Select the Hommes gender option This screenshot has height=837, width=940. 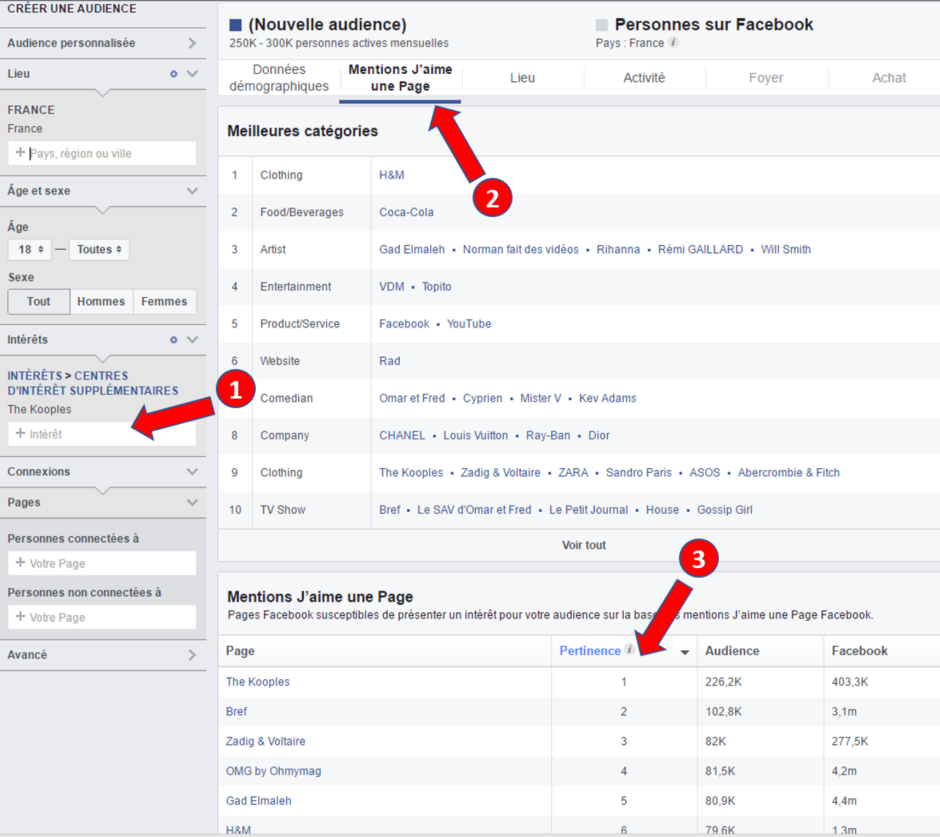[101, 302]
